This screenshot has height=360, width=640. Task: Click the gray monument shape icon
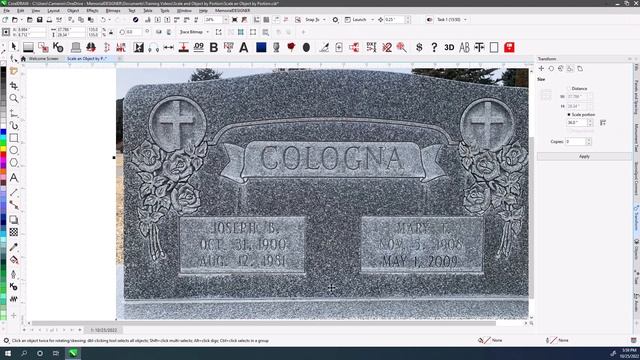tap(76, 47)
